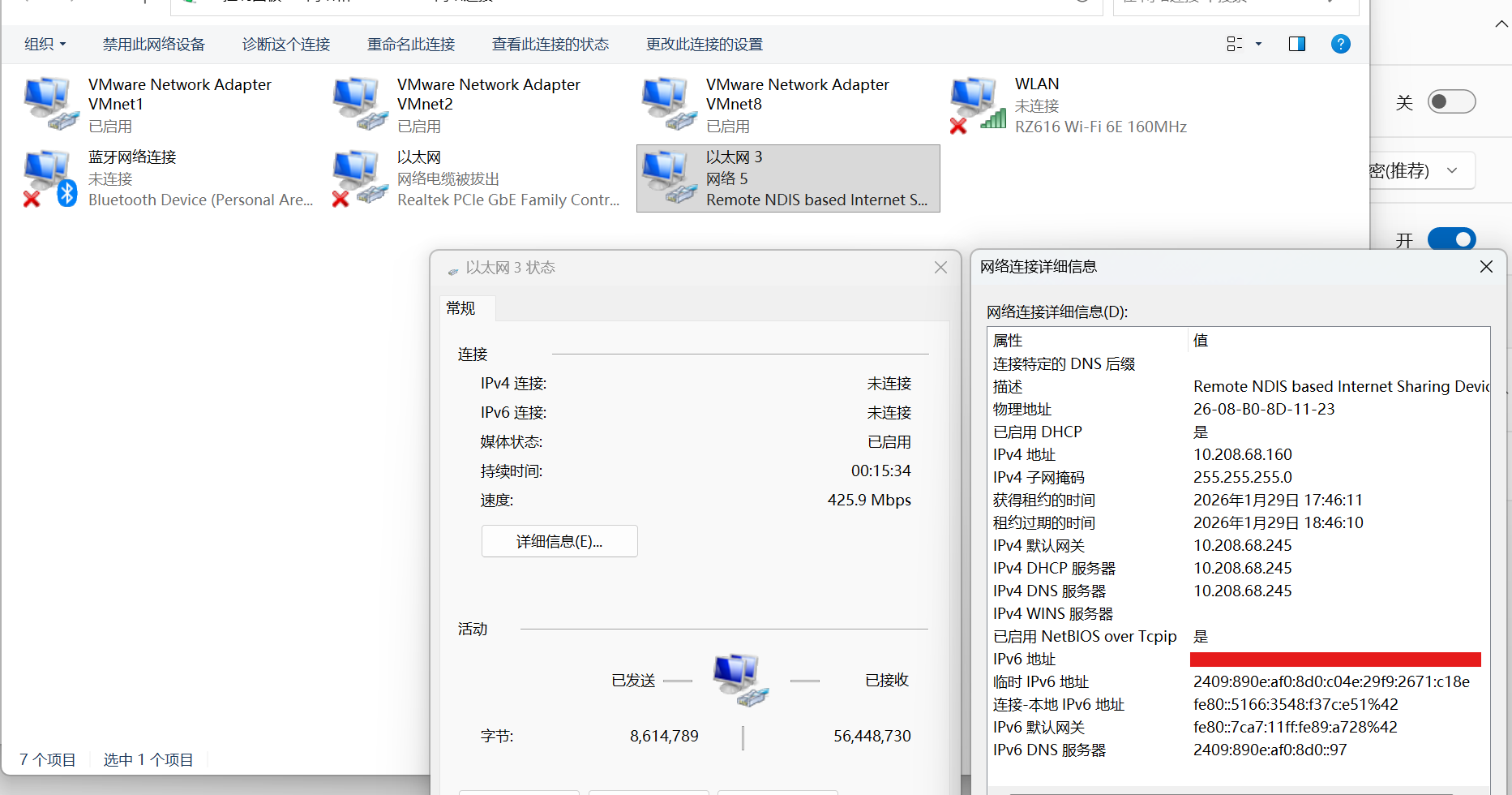This screenshot has width=1512, height=795.
Task: Click 诊断这个连接 in the toolbar
Action: [x=285, y=44]
